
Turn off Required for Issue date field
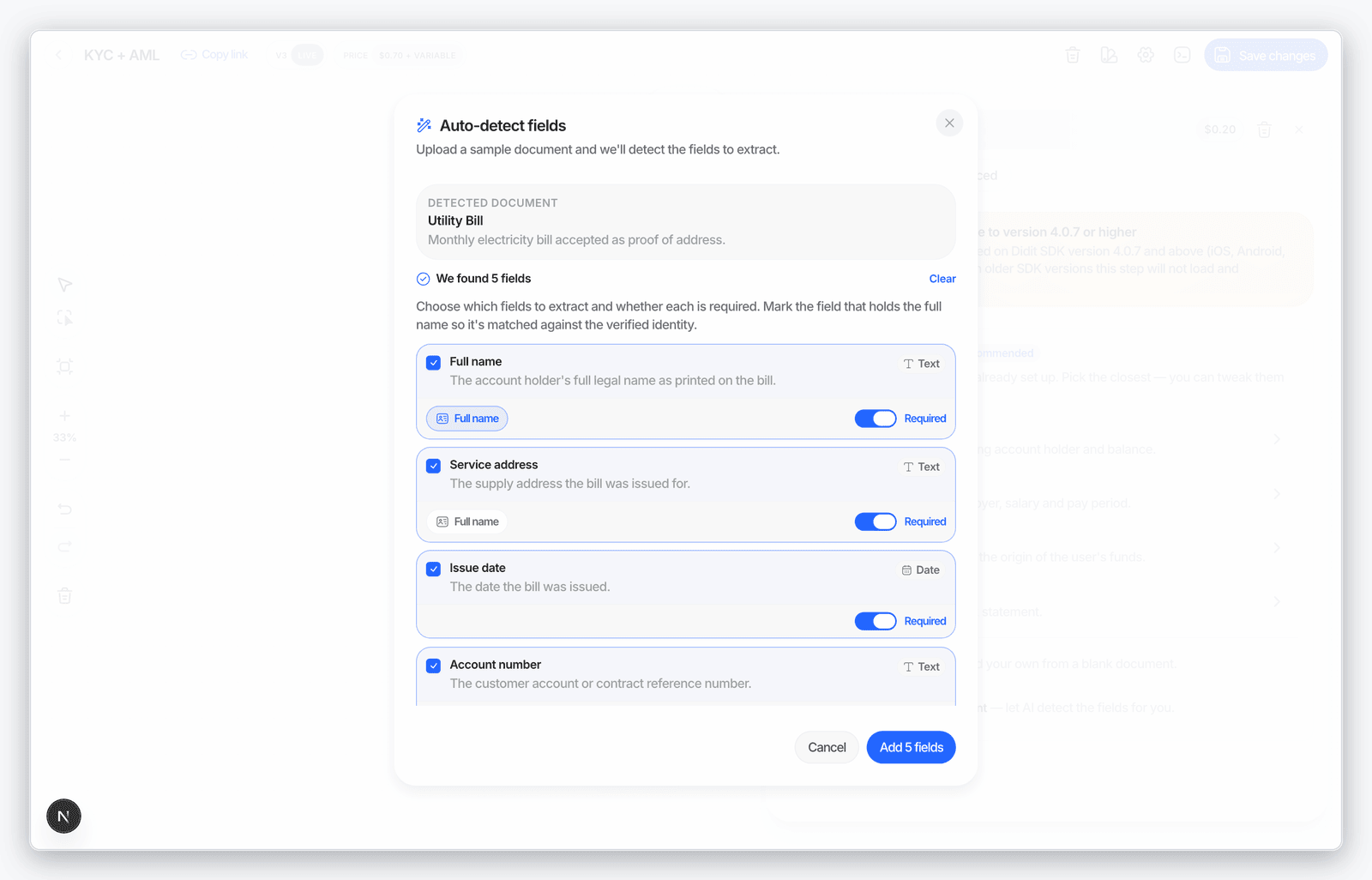click(876, 621)
